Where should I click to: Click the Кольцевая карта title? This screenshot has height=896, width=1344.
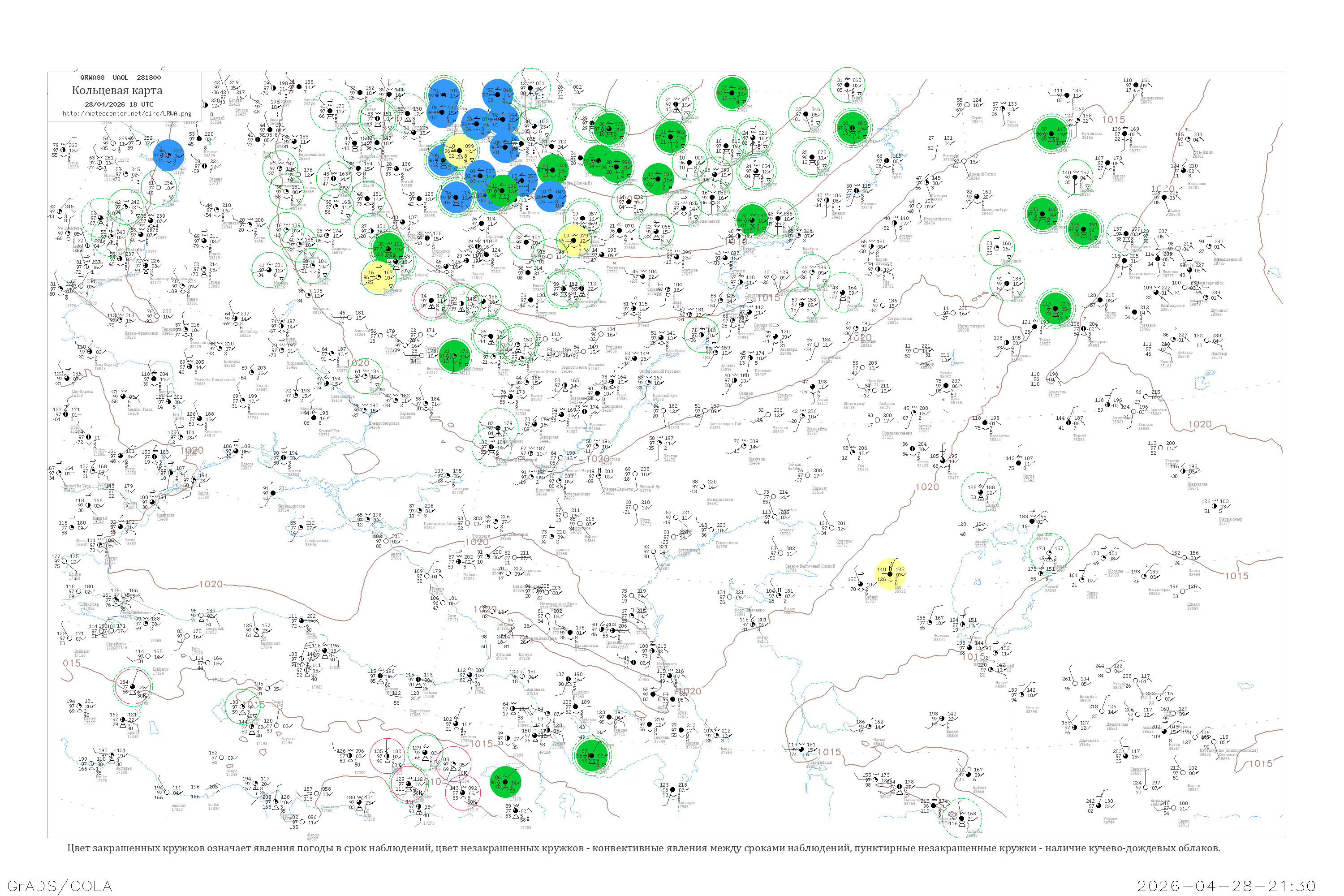pos(116,90)
